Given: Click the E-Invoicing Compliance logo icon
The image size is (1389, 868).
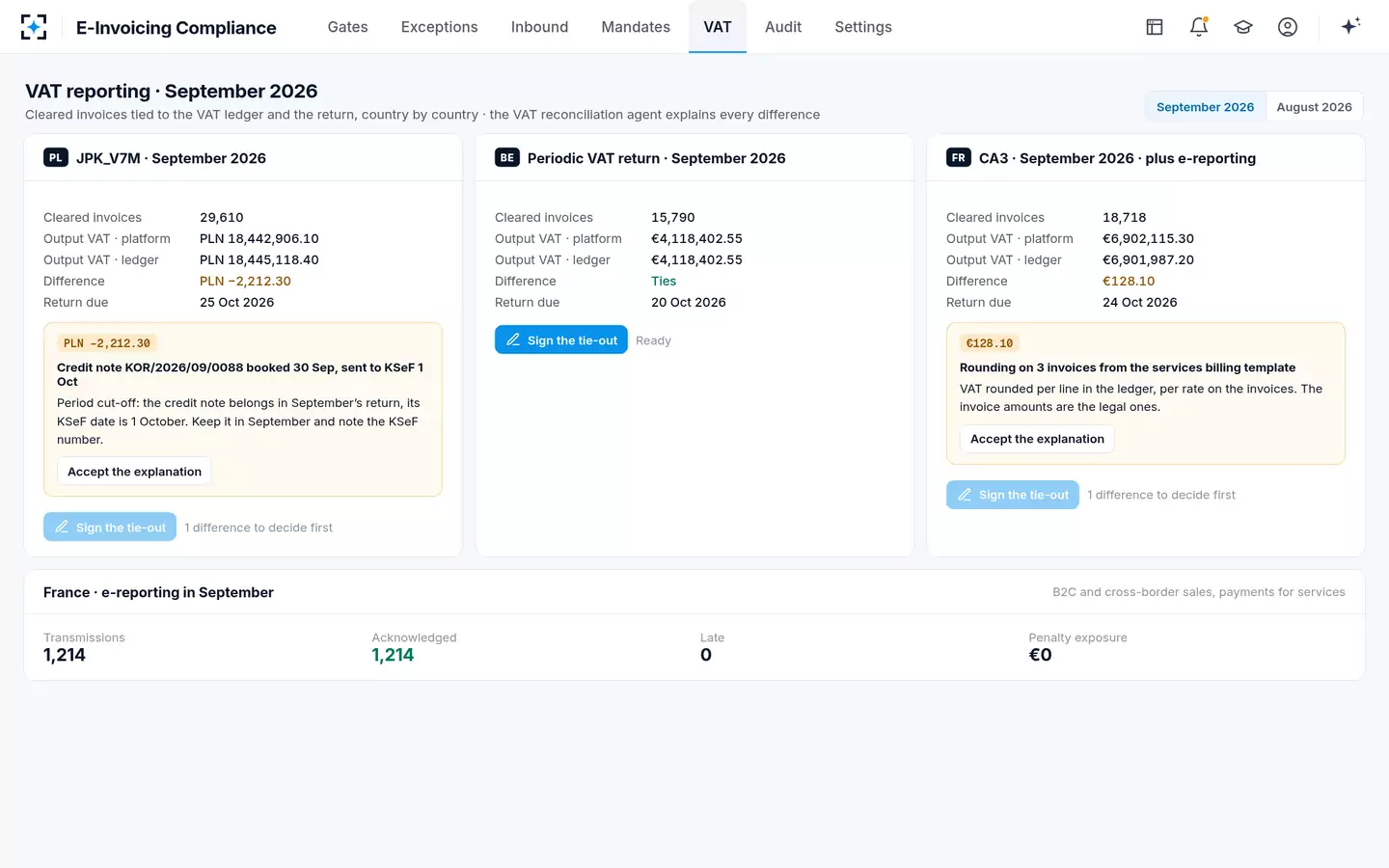Looking at the screenshot, I should click(x=34, y=27).
